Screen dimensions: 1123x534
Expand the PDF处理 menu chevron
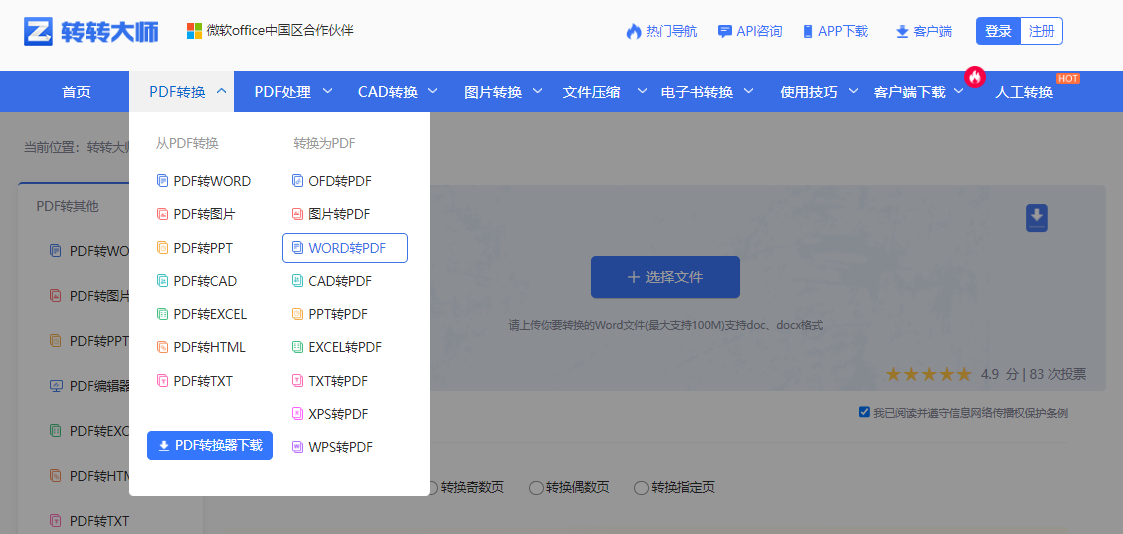tap(327, 91)
